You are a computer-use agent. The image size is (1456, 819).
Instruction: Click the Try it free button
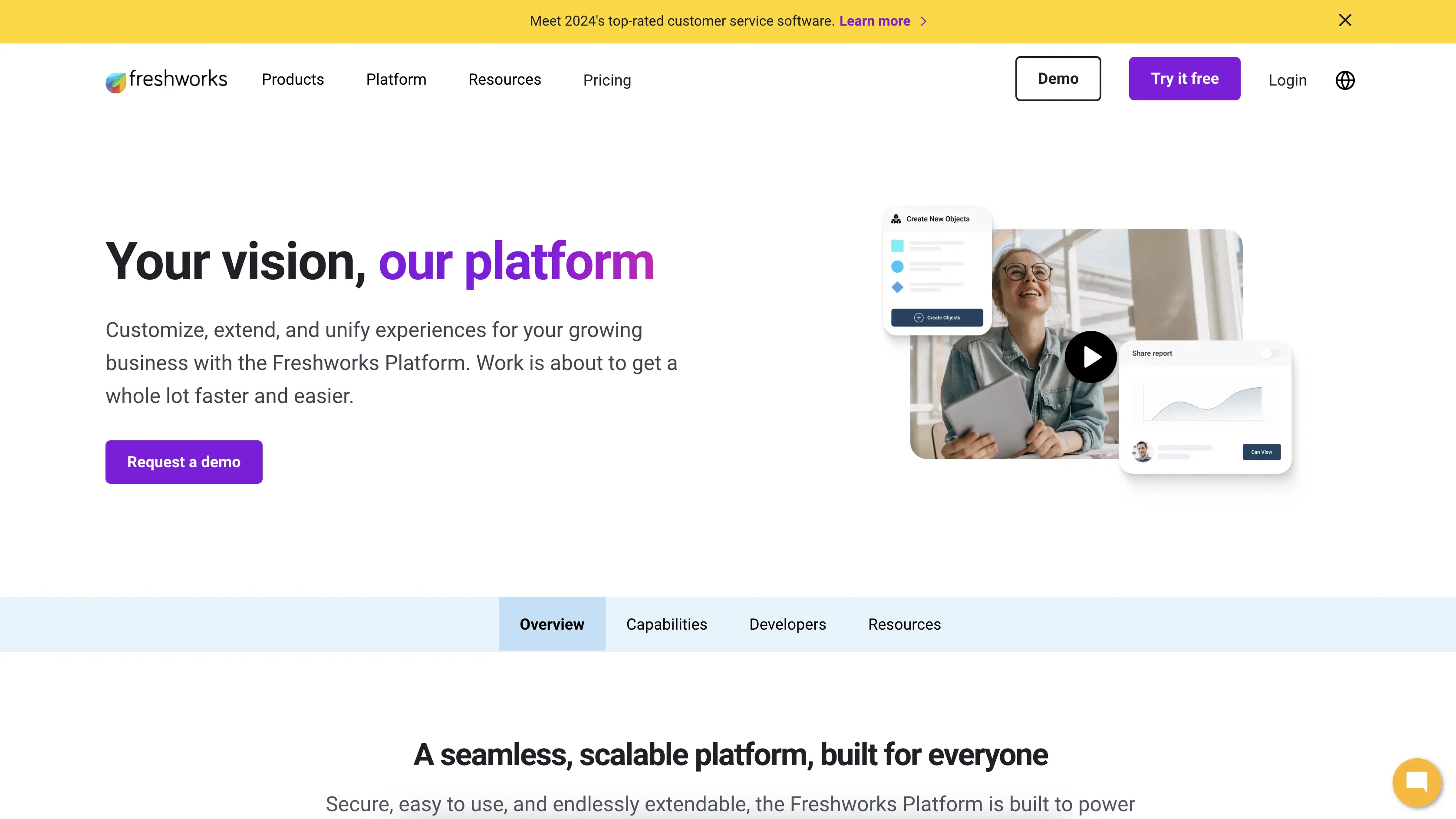click(1184, 79)
